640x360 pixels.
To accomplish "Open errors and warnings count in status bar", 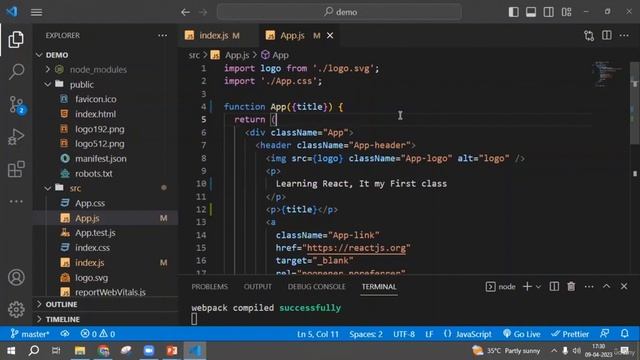I will click(x=98, y=334).
